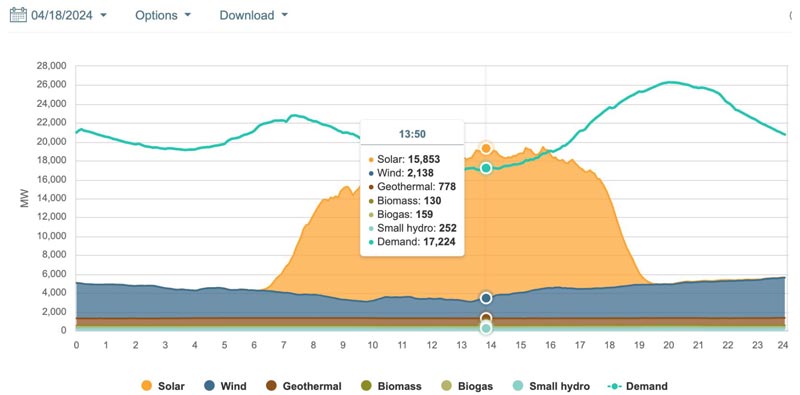Click the 13:50 tooltip header

point(412,134)
